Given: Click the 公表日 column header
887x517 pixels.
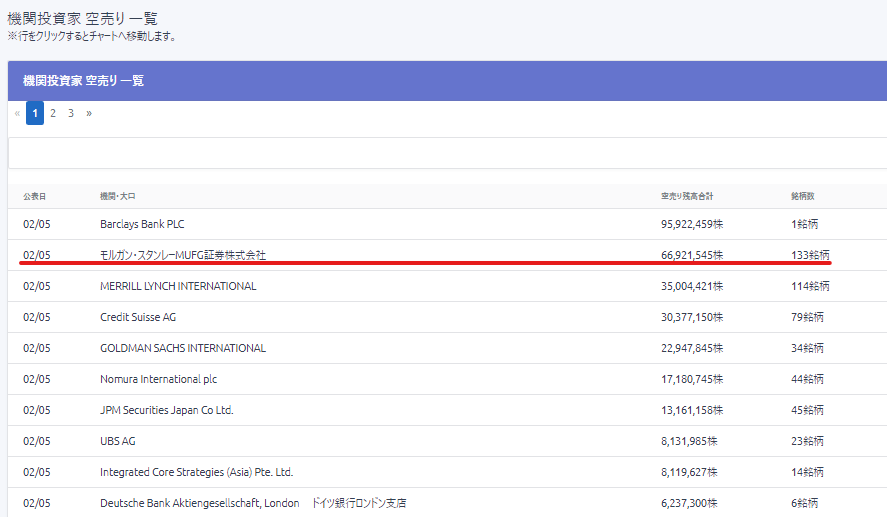Looking at the screenshot, I should 35,195.
